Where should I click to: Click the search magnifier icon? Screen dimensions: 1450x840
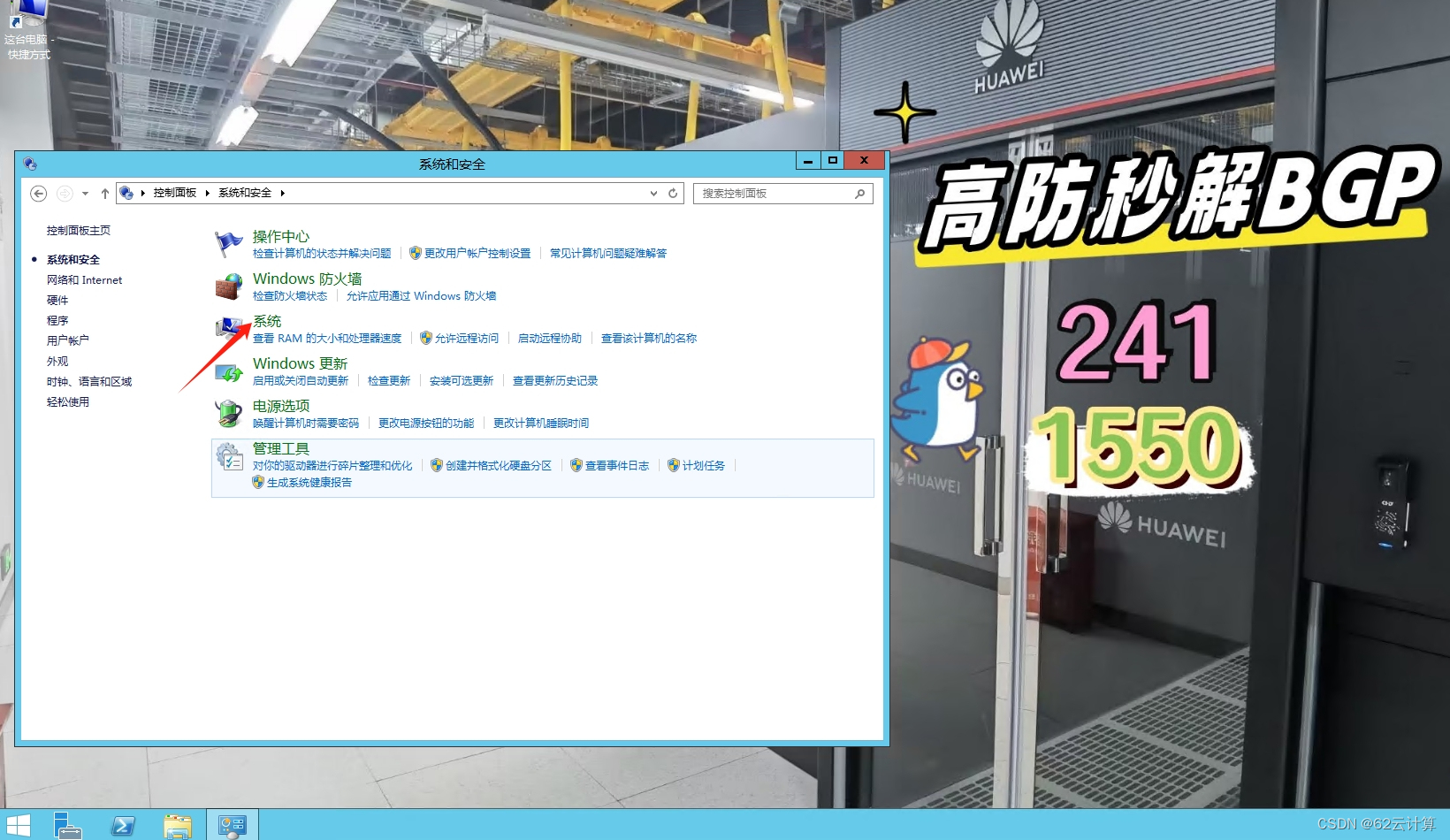click(859, 193)
